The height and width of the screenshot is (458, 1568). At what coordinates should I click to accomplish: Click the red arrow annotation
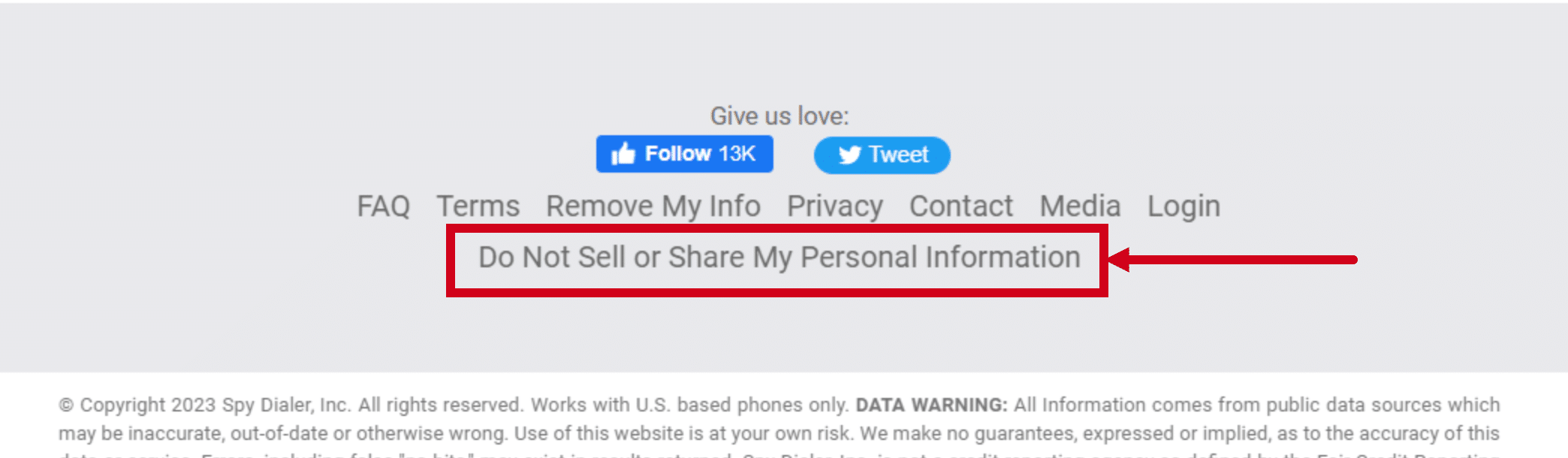point(1232,260)
